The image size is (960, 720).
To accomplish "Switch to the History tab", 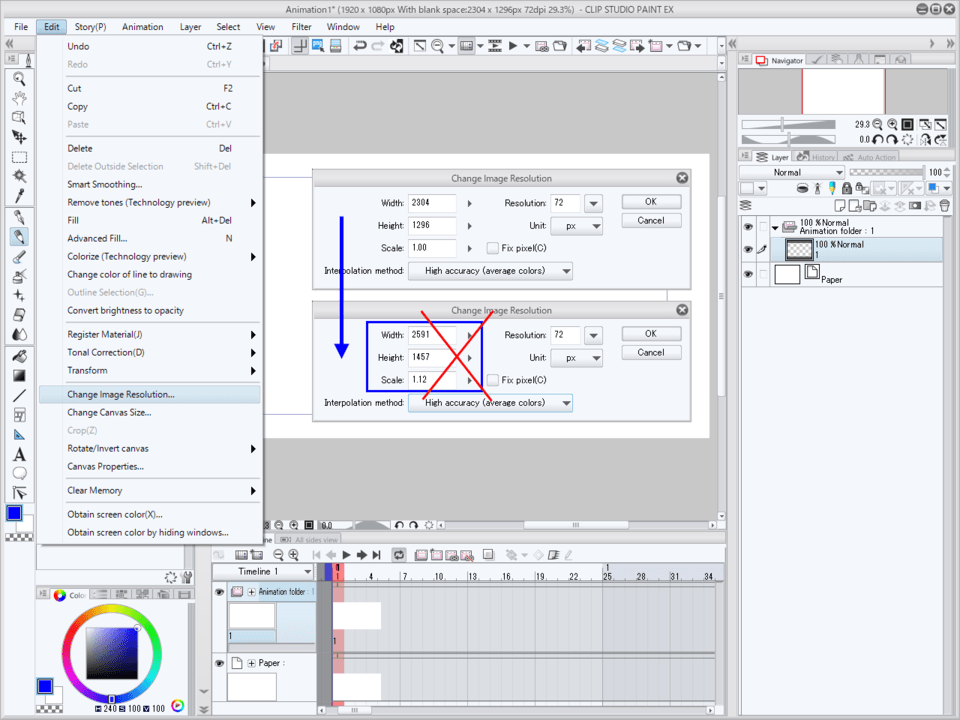I will (818, 157).
